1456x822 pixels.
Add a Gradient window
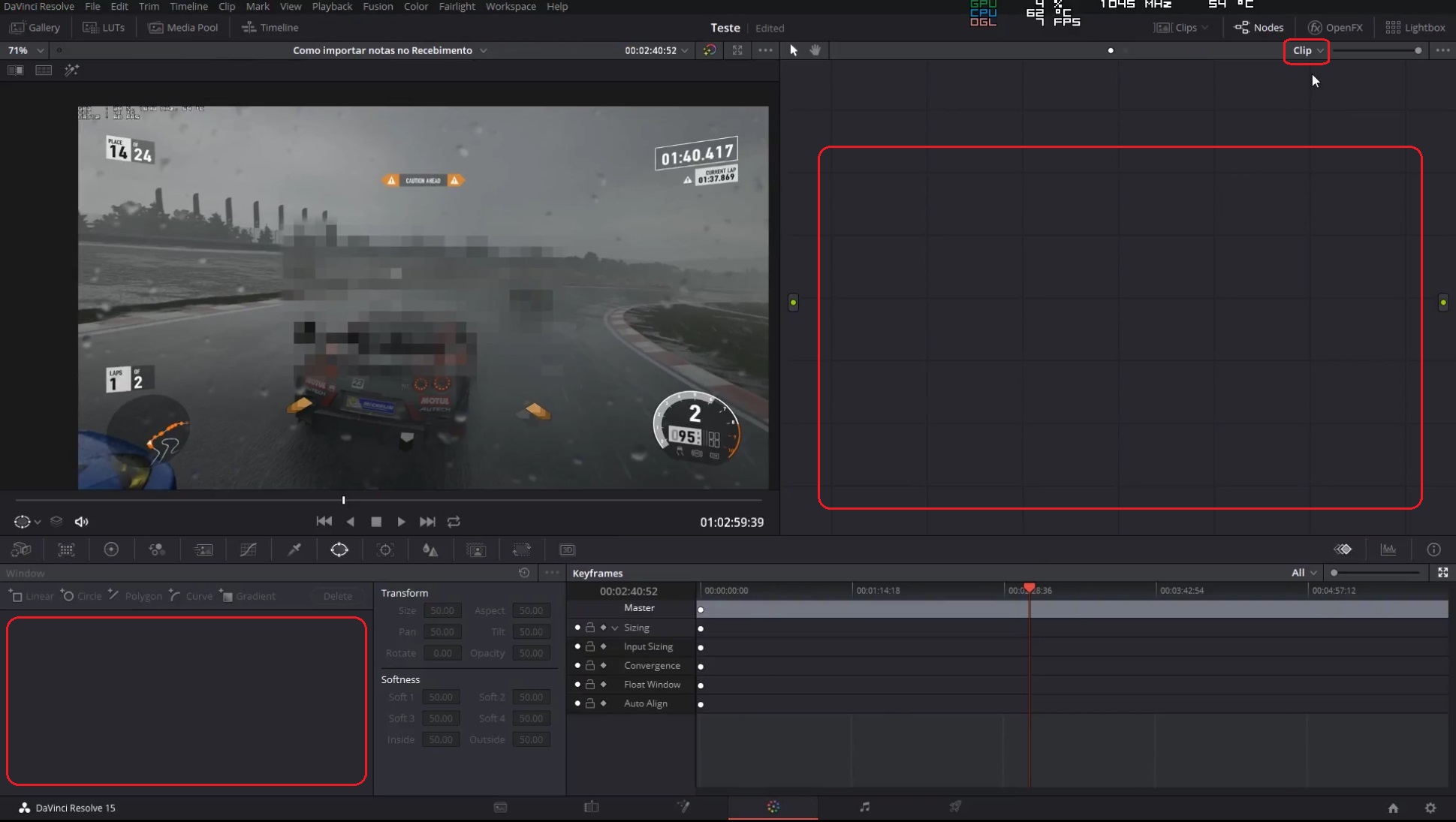(x=248, y=596)
